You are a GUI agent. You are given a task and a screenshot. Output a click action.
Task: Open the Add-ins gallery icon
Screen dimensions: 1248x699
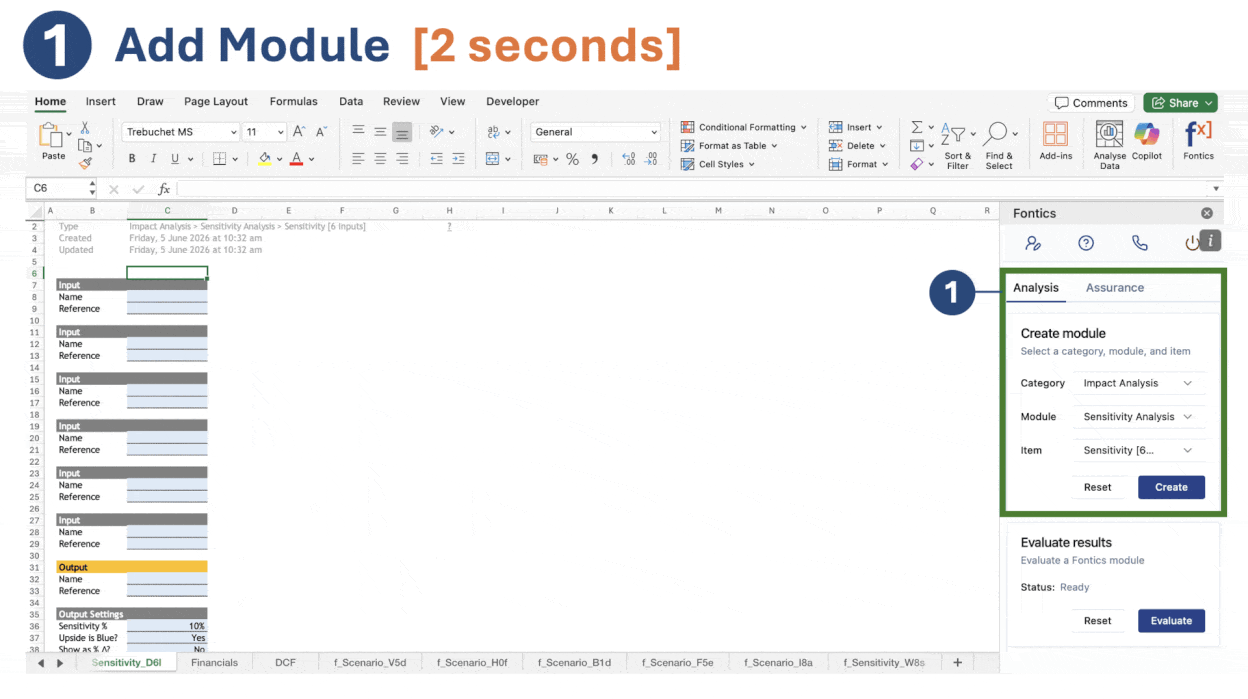tap(1055, 134)
